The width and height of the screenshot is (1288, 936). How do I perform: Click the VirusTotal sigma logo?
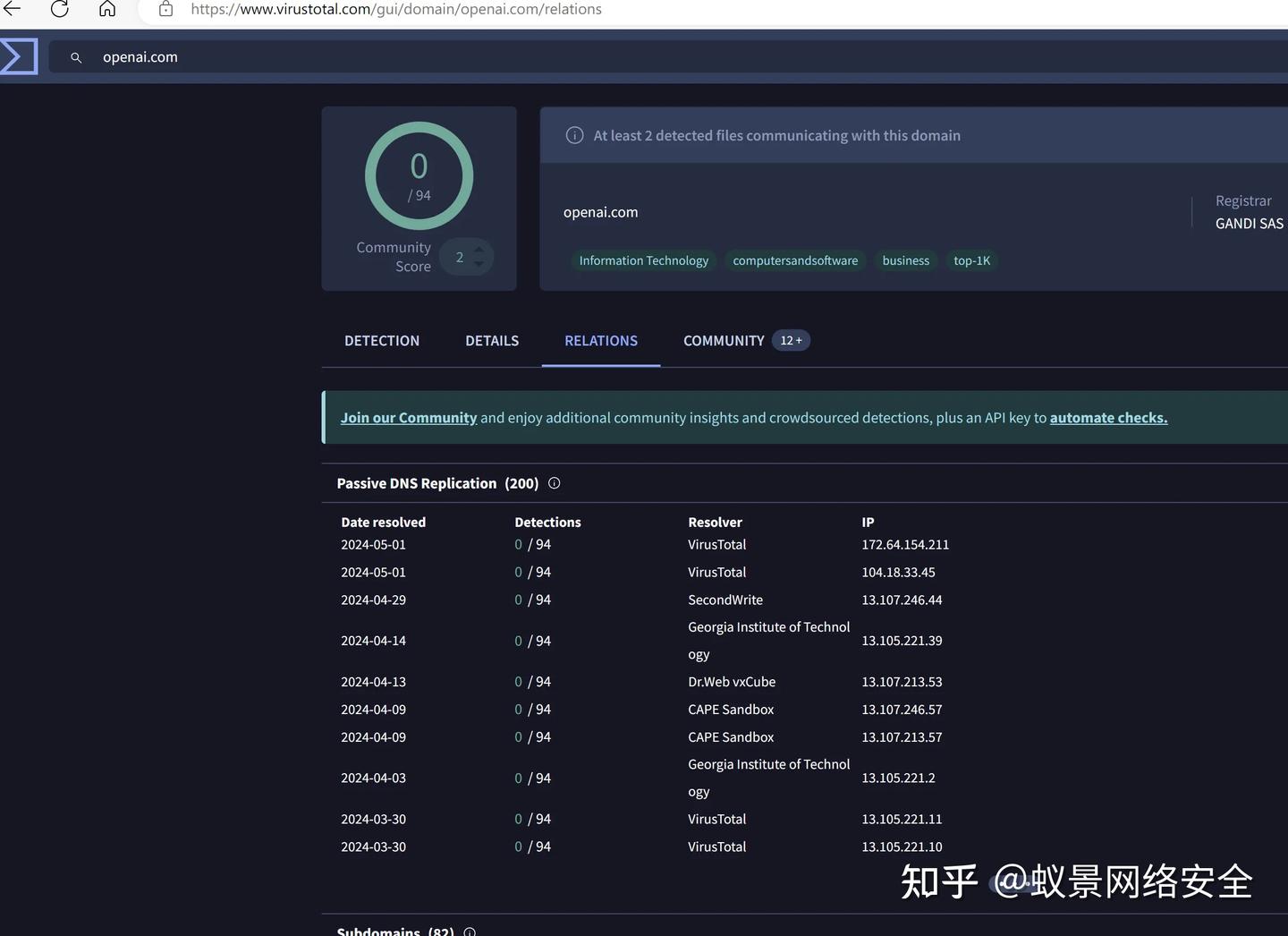pos(18,56)
